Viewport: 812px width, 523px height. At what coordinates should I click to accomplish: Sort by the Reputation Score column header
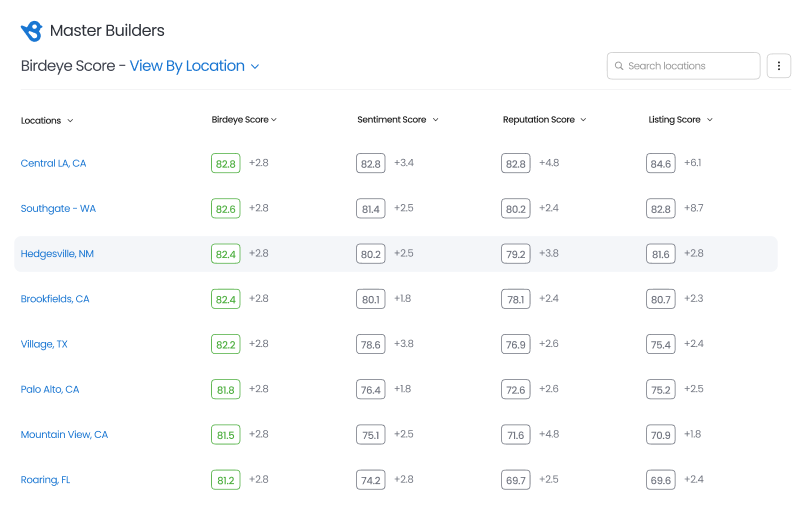click(544, 120)
